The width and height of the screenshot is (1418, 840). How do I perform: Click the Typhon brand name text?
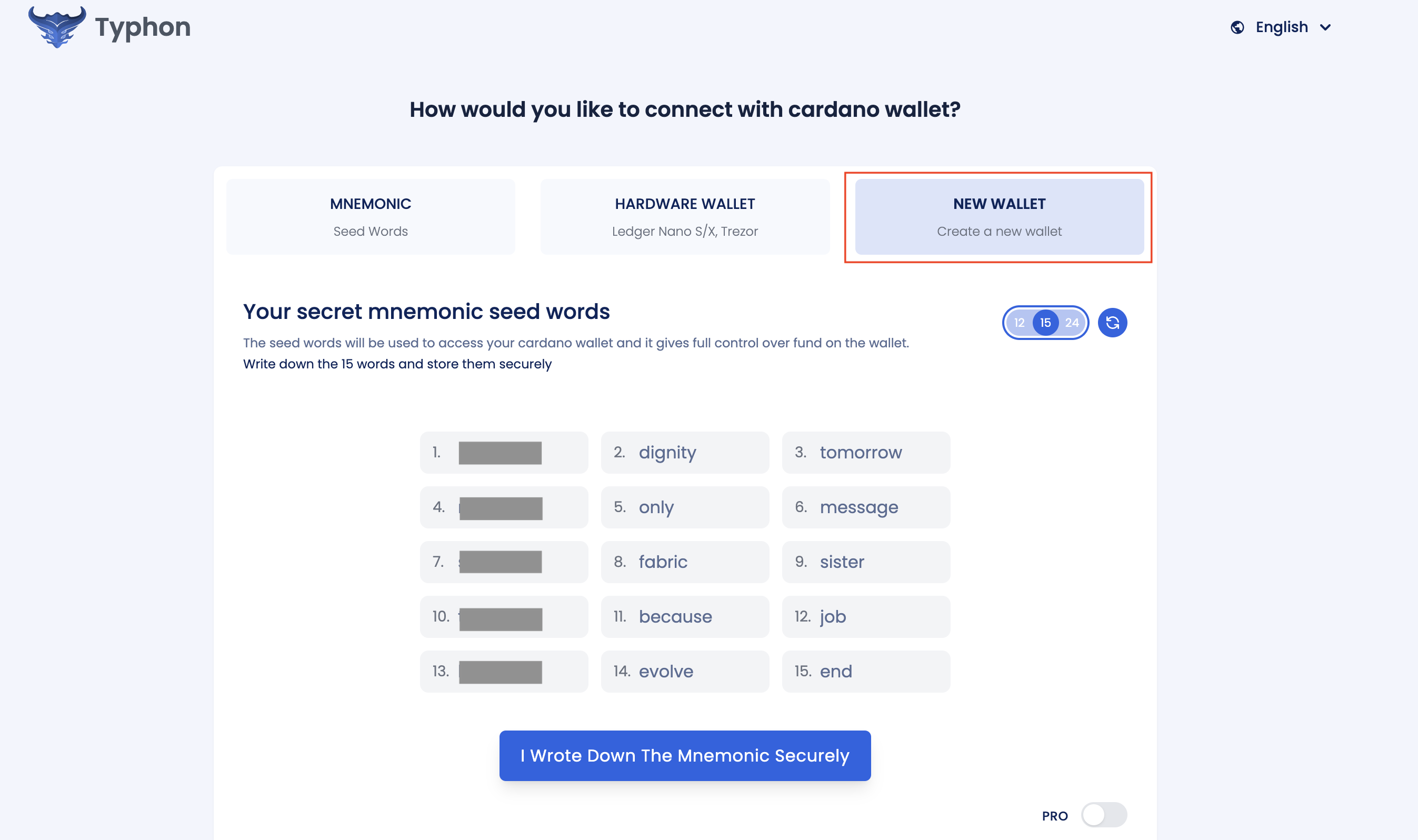(143, 27)
